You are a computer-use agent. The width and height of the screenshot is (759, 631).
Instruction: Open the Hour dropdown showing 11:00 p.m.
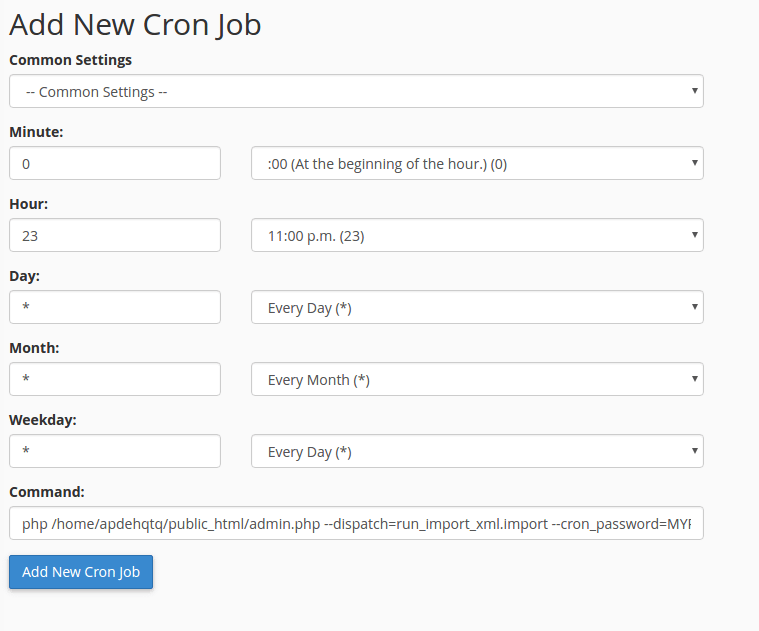click(477, 235)
